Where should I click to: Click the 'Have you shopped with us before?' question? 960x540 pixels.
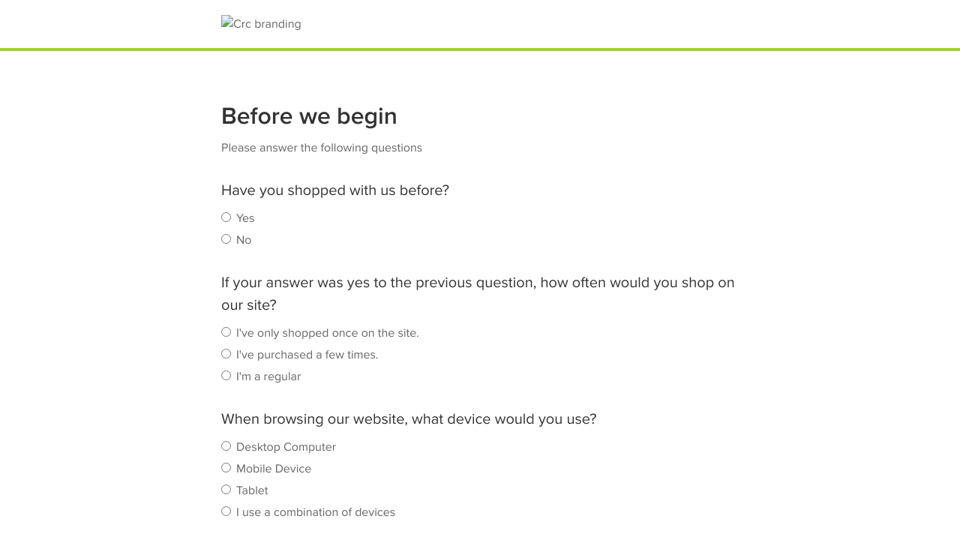[x=335, y=190]
